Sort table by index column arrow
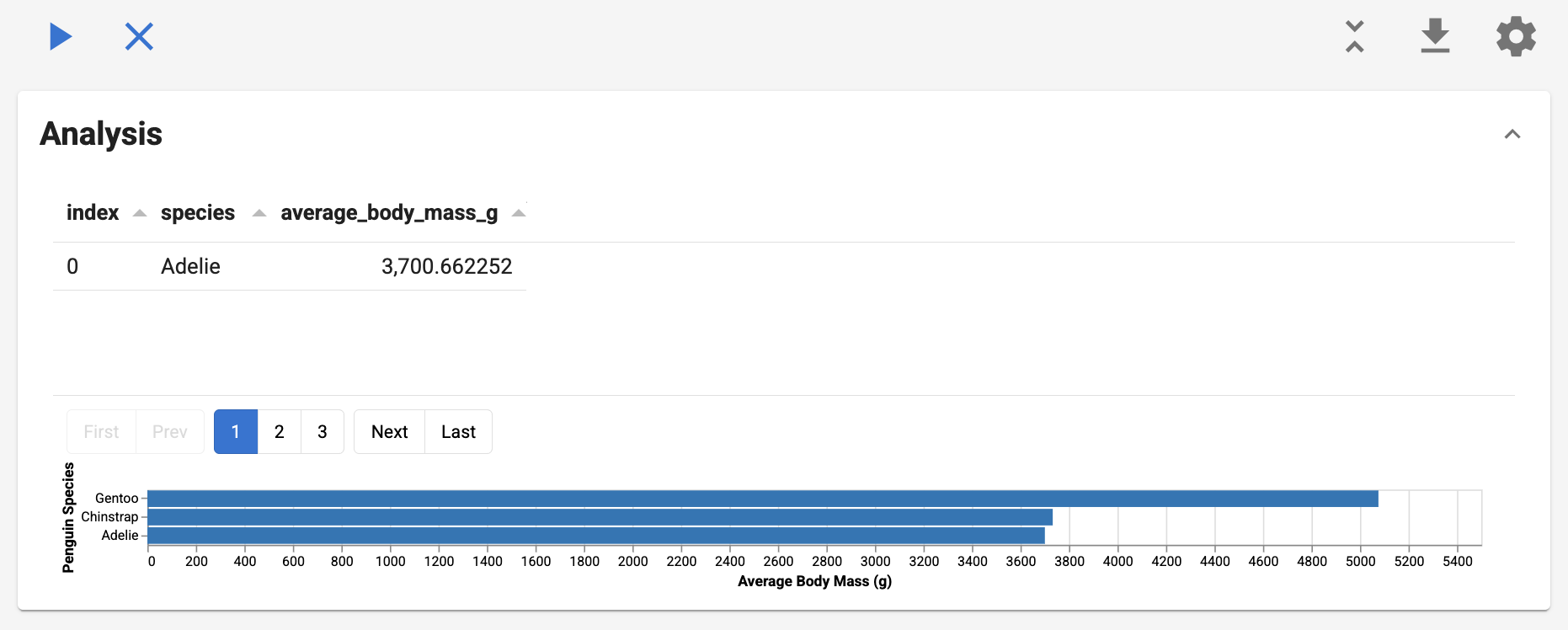The width and height of the screenshot is (1568, 630). 140,213
